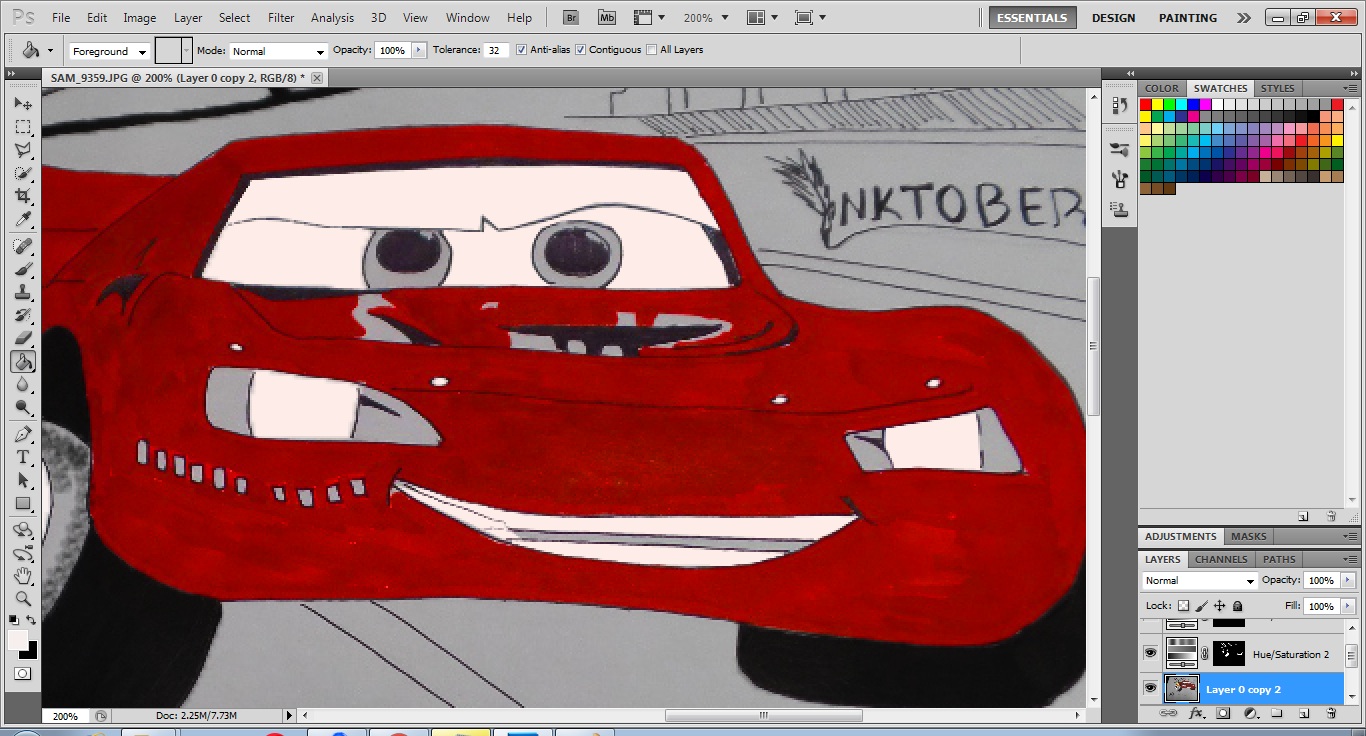Click the foreground color swatch in toolbox
1366x736 pixels.
tap(17, 640)
